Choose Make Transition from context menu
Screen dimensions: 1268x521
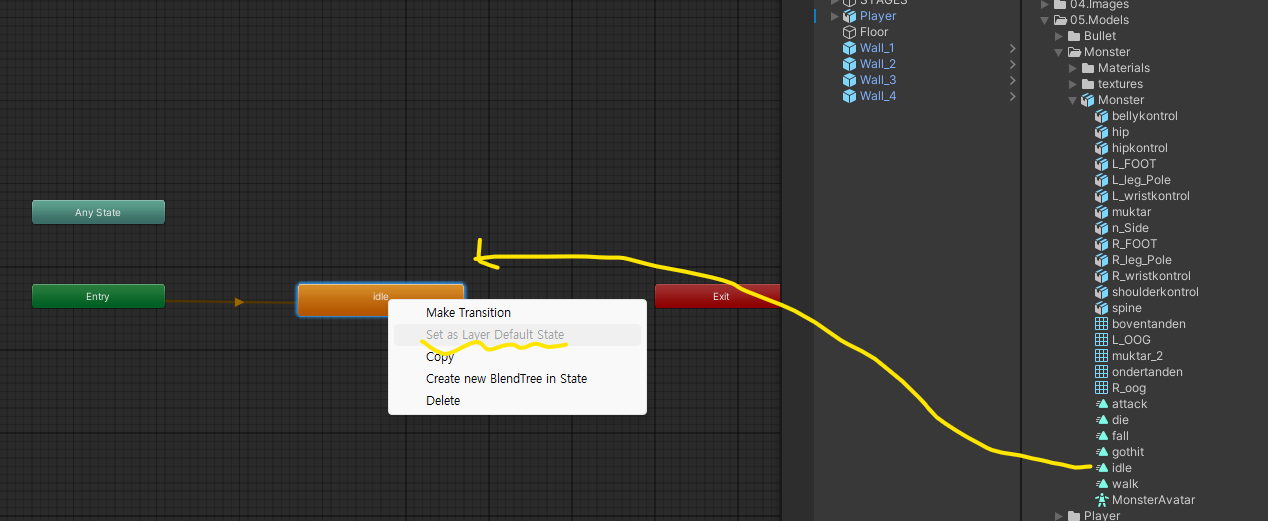468,313
